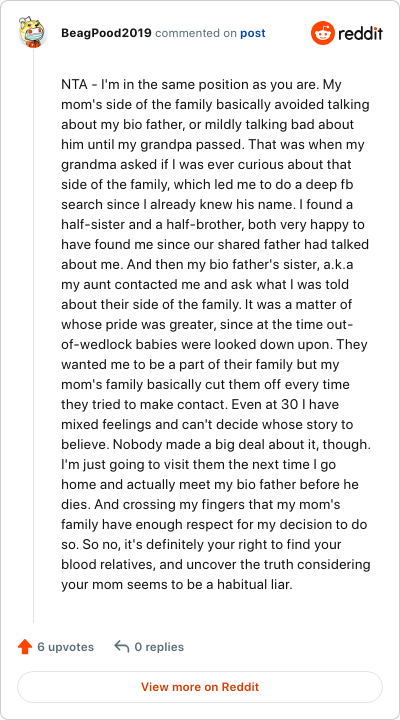Viewport: 400px width, 720px height.
Task: Click the "NTA" word starting the comment
Action: tap(73, 85)
